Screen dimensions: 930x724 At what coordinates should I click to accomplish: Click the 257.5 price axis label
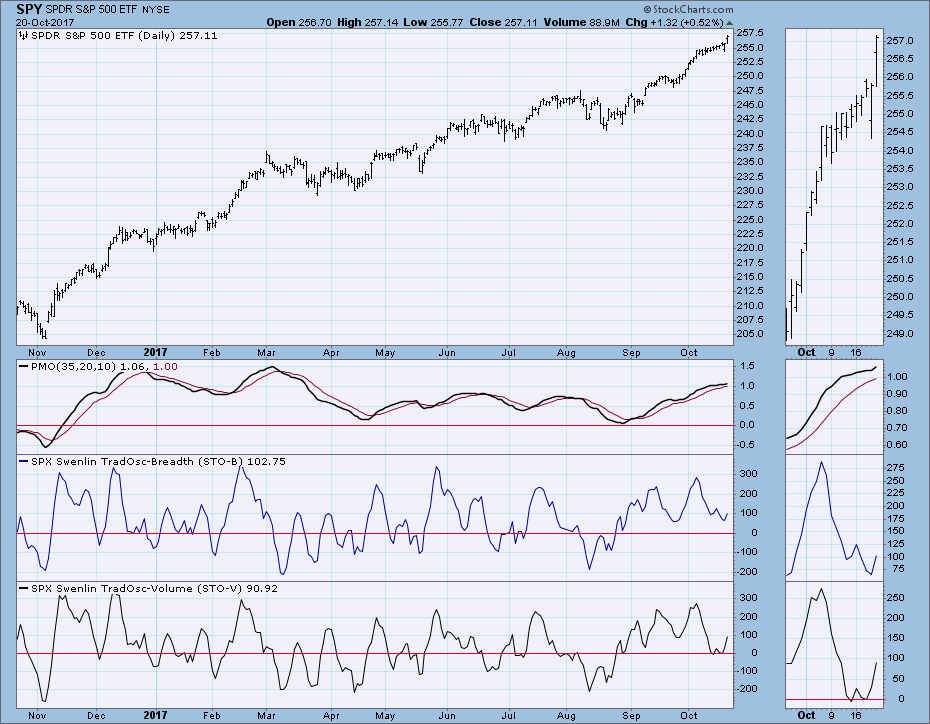pos(751,33)
